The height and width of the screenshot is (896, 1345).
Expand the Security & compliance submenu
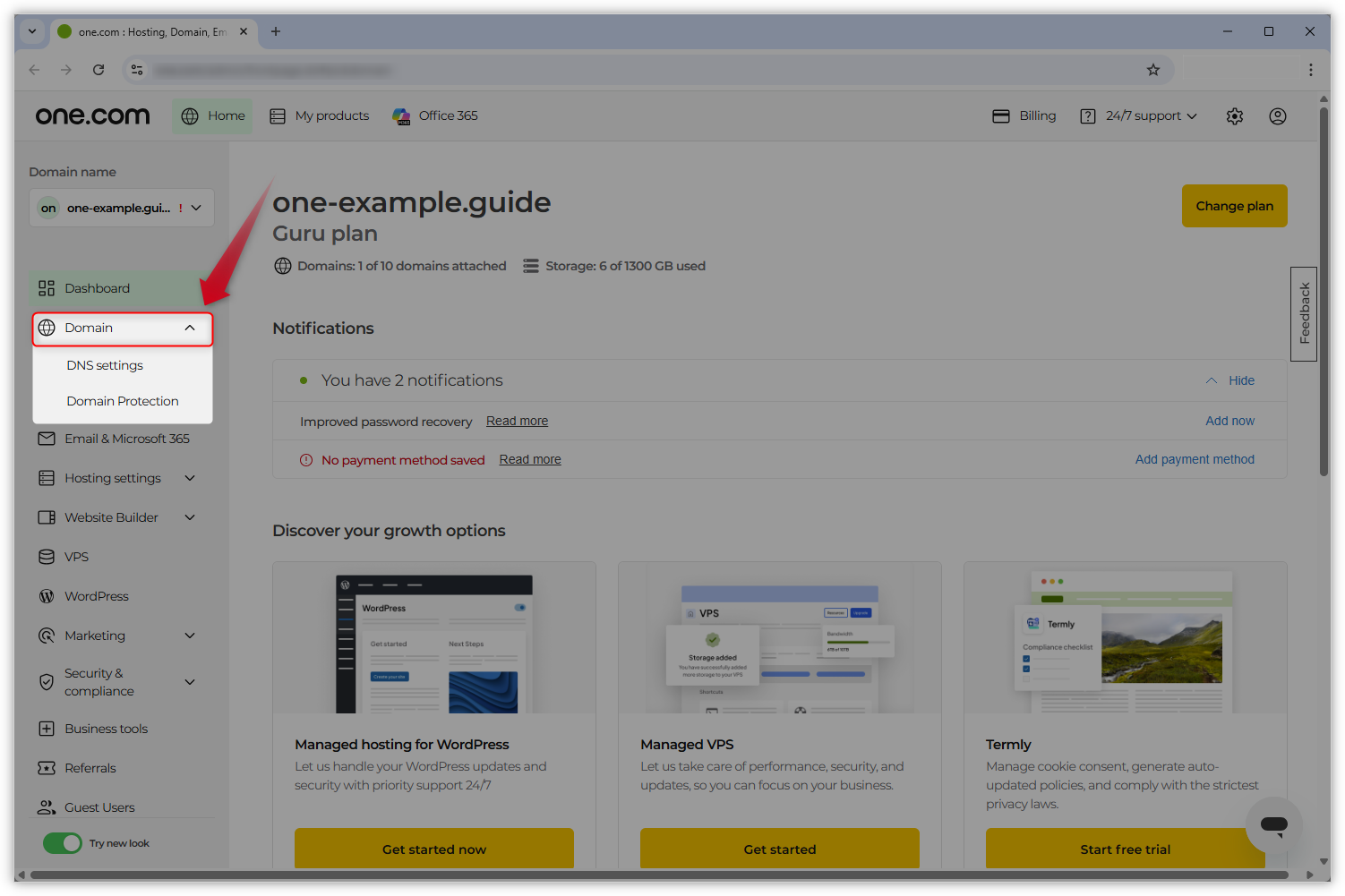point(190,682)
